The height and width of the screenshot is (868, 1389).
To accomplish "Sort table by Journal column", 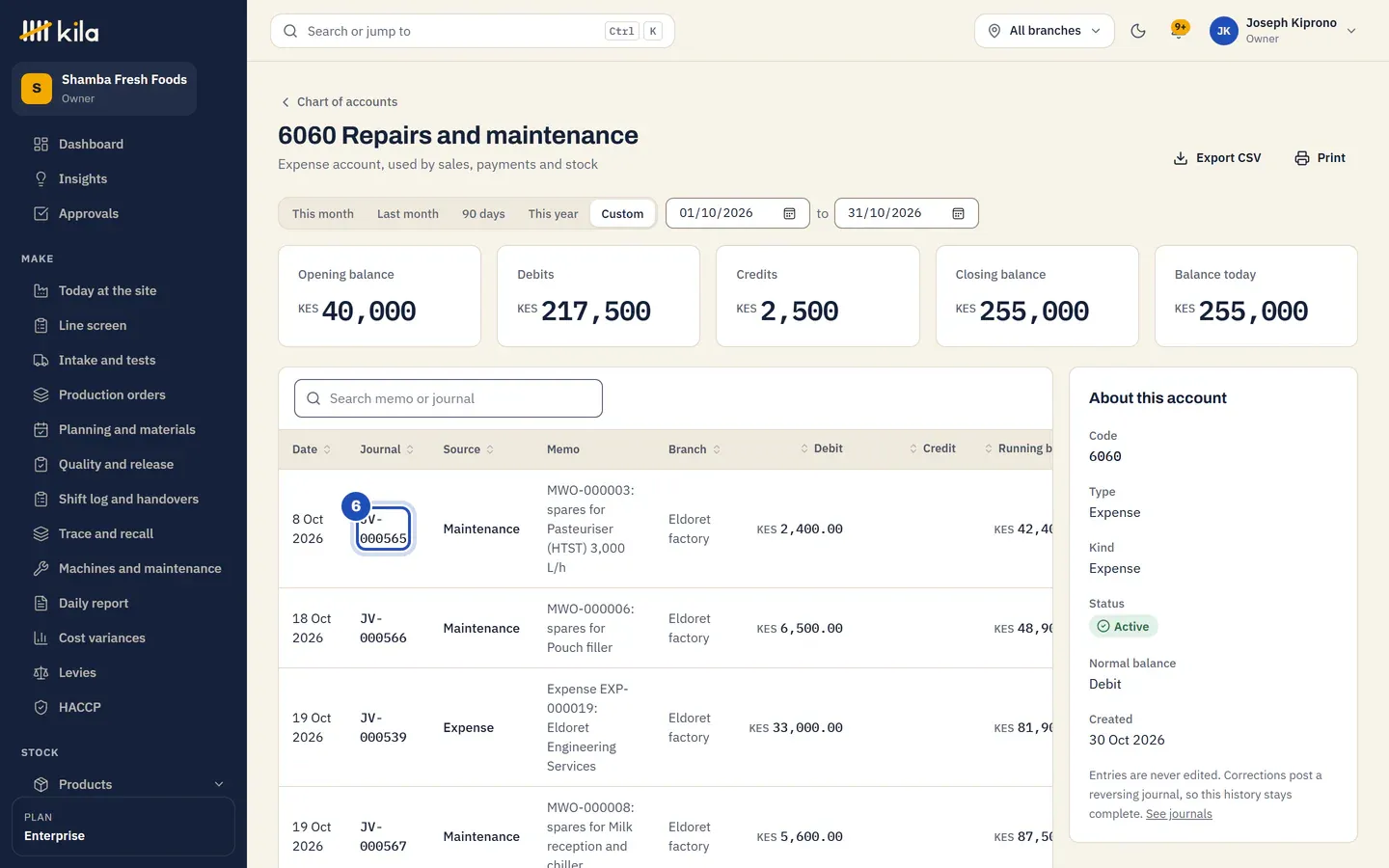I will coord(387,449).
